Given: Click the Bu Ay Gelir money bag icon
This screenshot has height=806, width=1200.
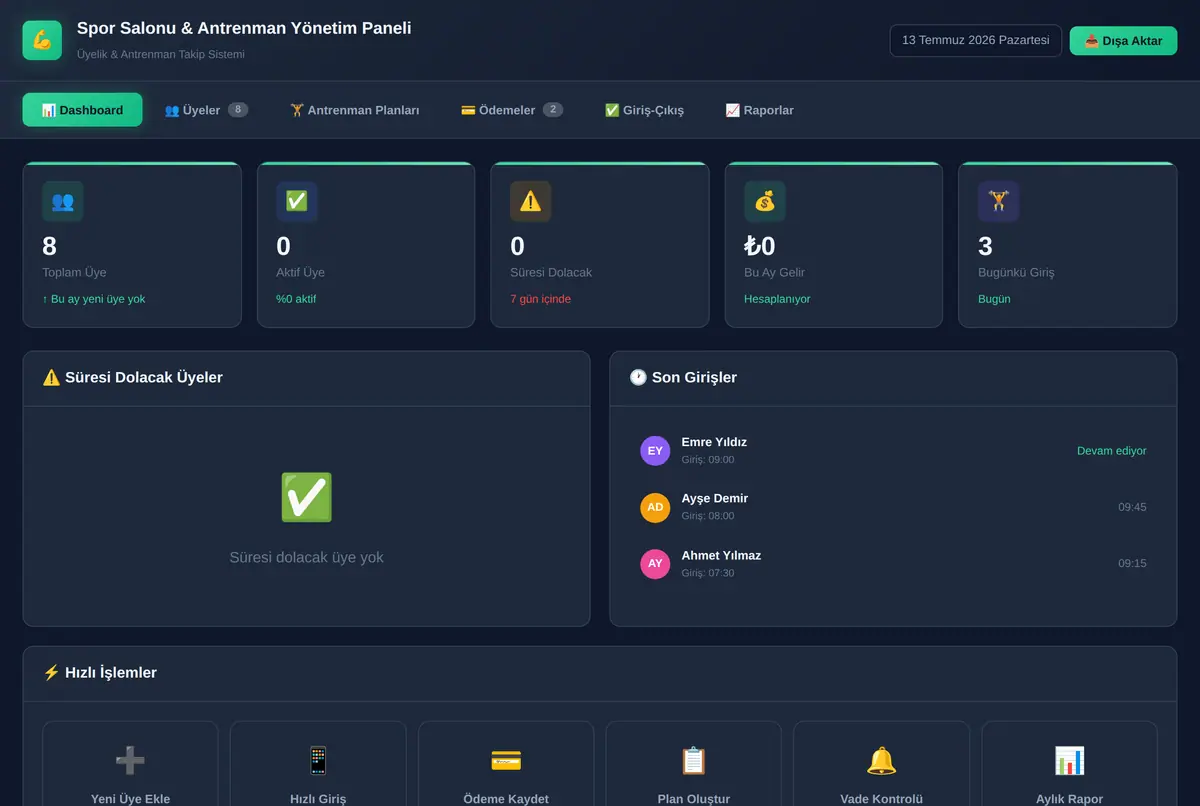Looking at the screenshot, I should tap(765, 201).
